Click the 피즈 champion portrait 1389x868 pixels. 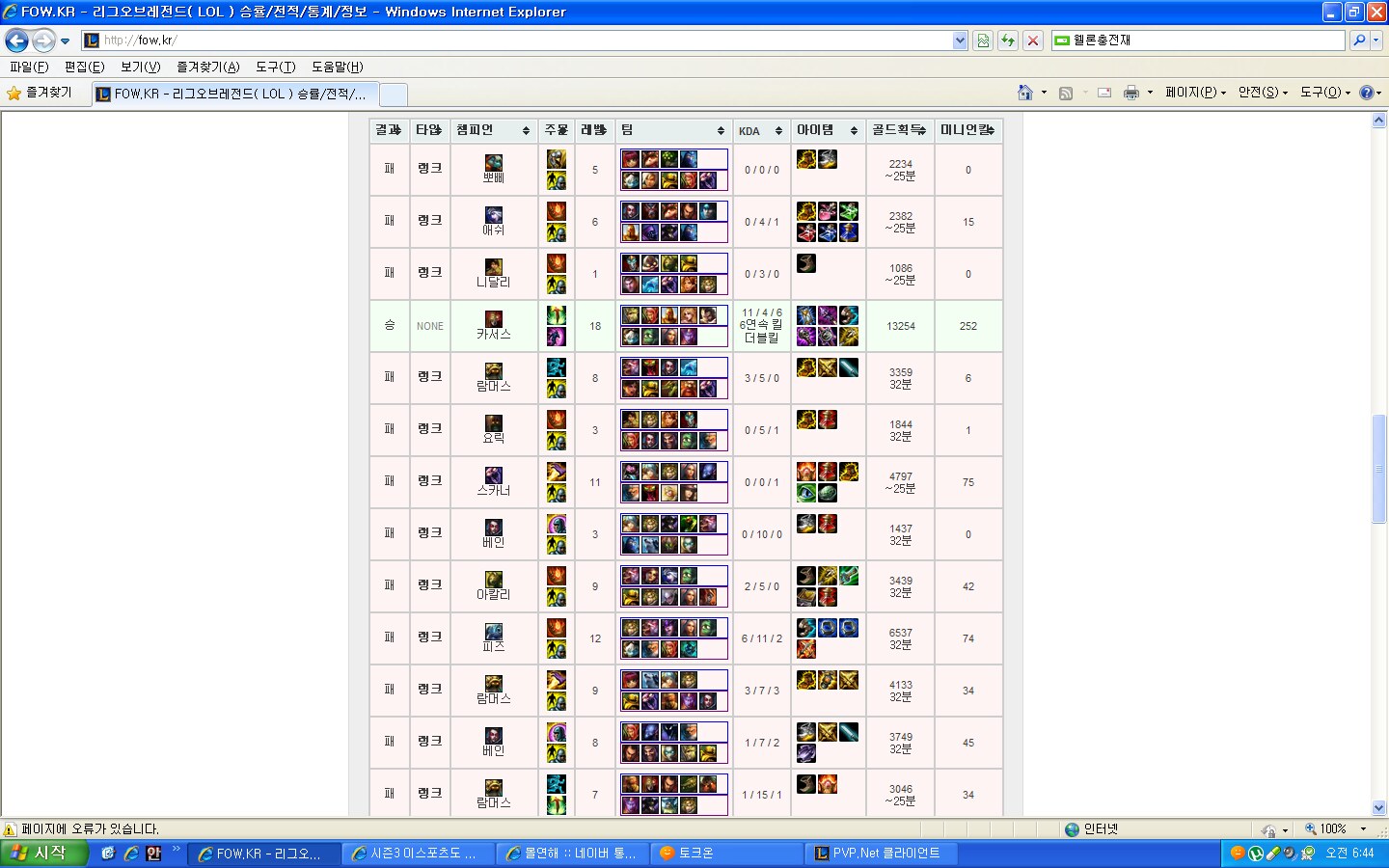tap(494, 631)
